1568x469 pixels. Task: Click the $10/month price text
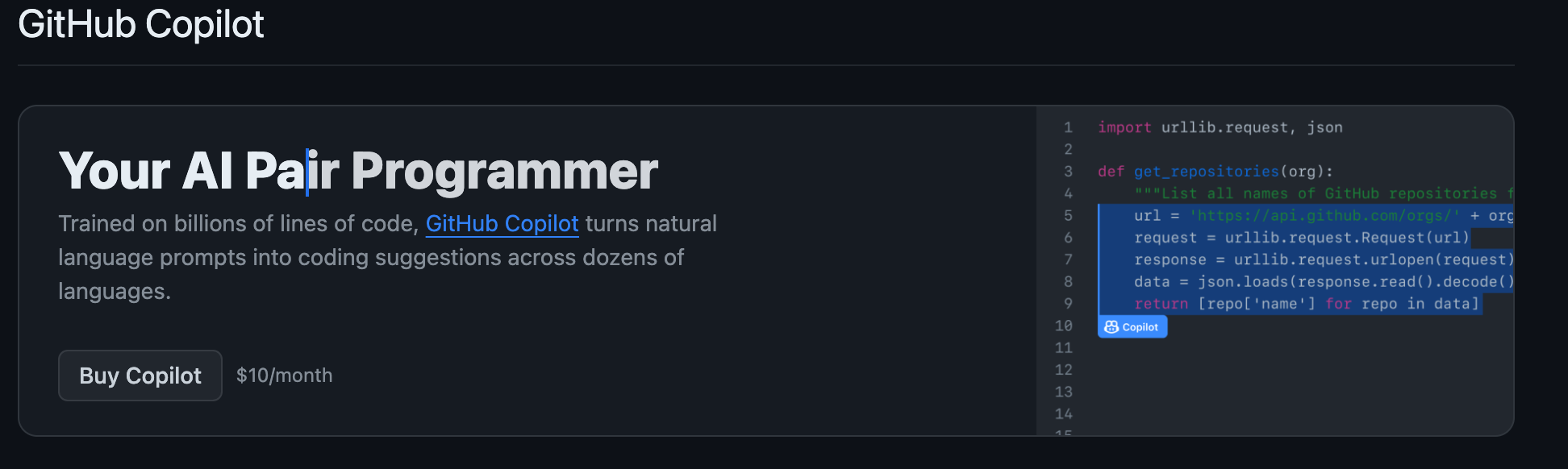284,376
